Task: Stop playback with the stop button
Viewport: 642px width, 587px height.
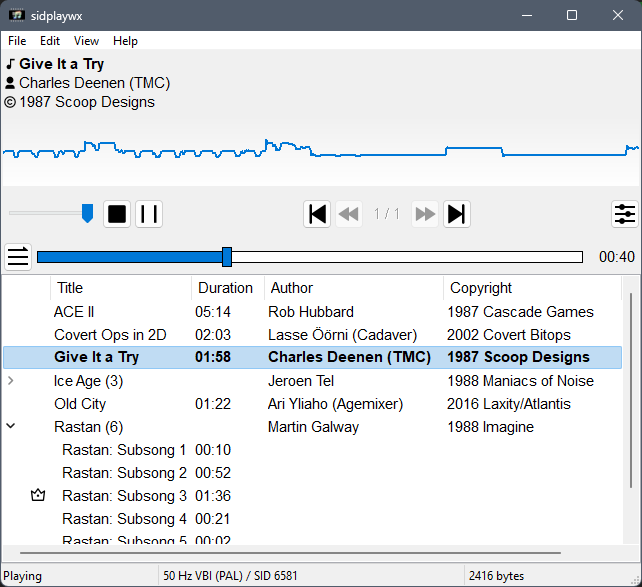Action: coord(117,214)
